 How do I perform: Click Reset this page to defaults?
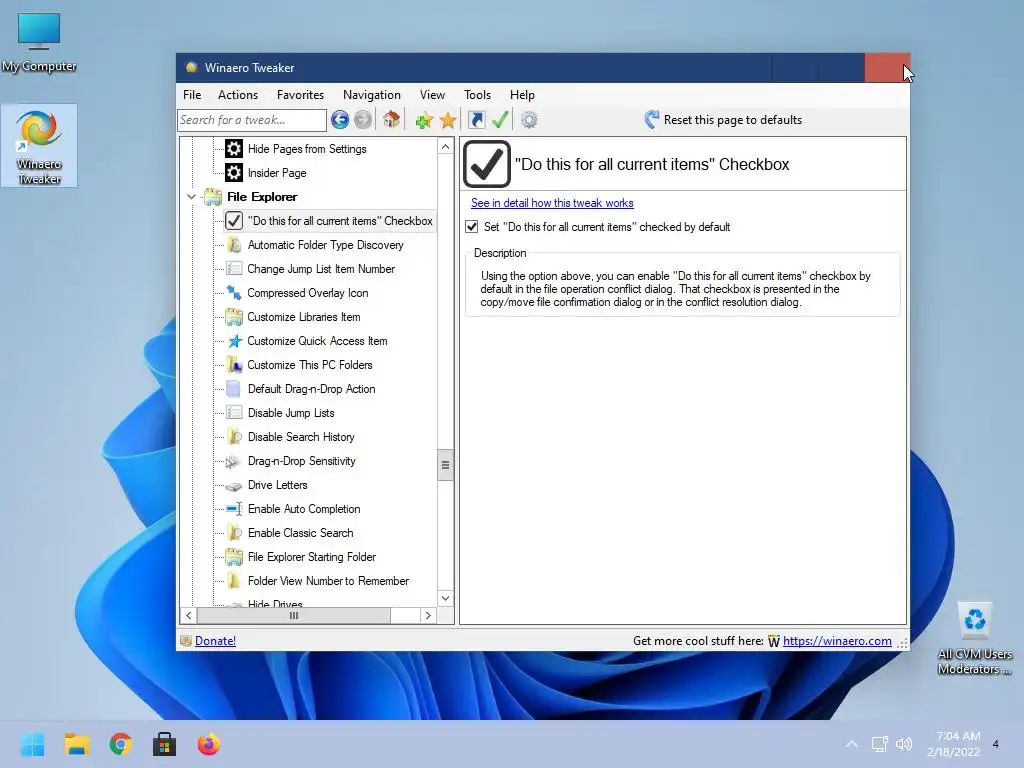(723, 120)
